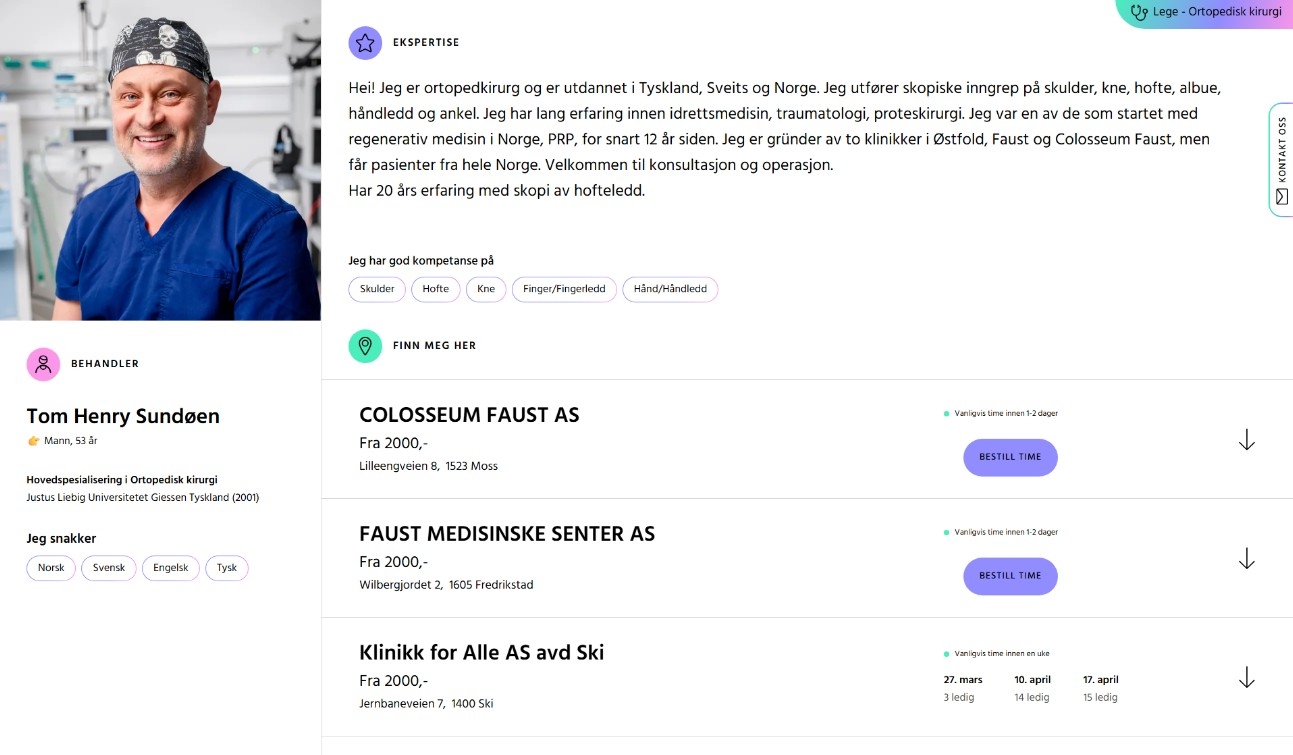Click the green map pin Finn meg her icon
Screen dimensions: 1293x755
click(365, 346)
